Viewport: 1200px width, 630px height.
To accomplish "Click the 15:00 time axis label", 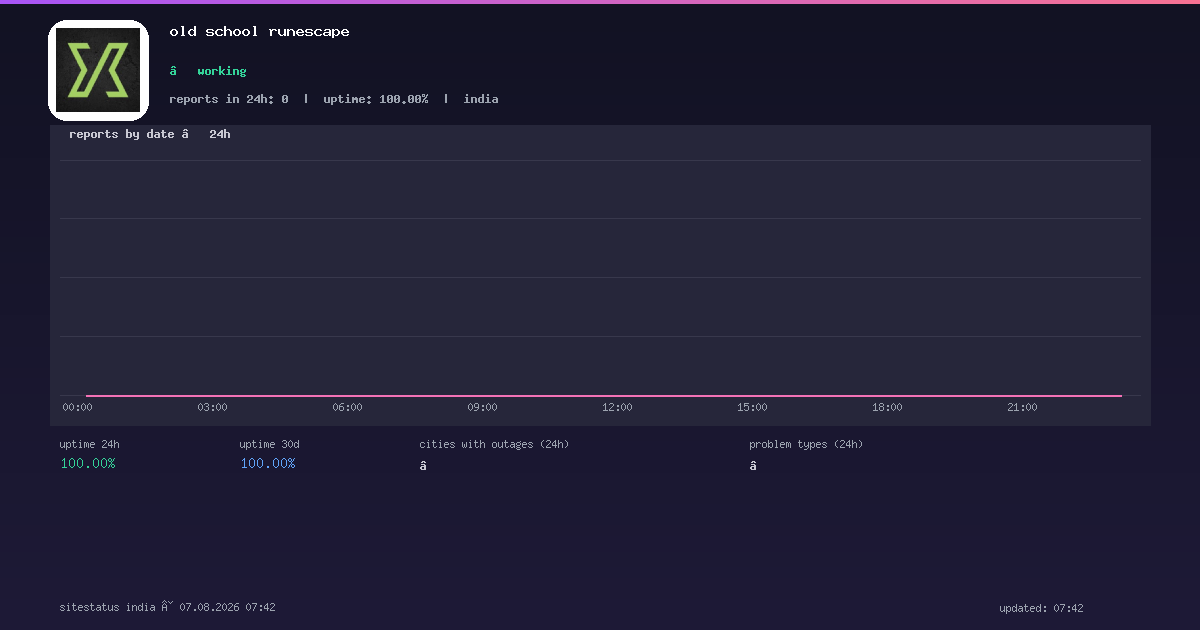I will point(752,407).
